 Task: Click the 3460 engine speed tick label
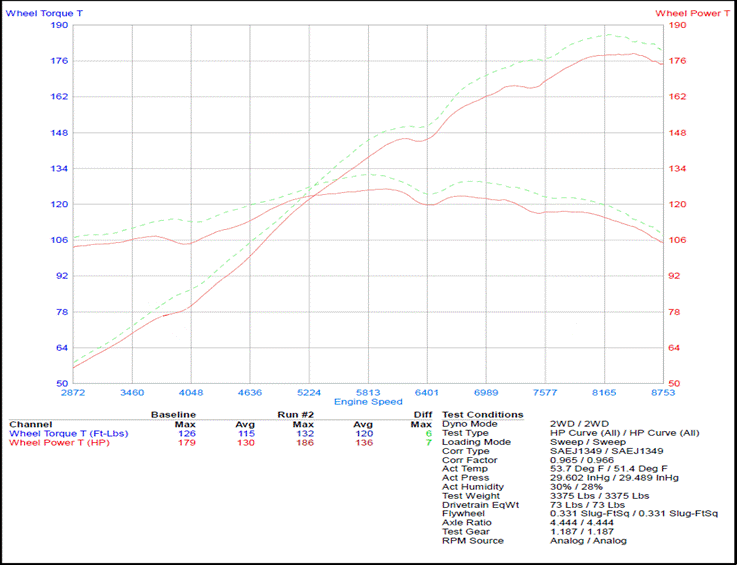coord(132,392)
